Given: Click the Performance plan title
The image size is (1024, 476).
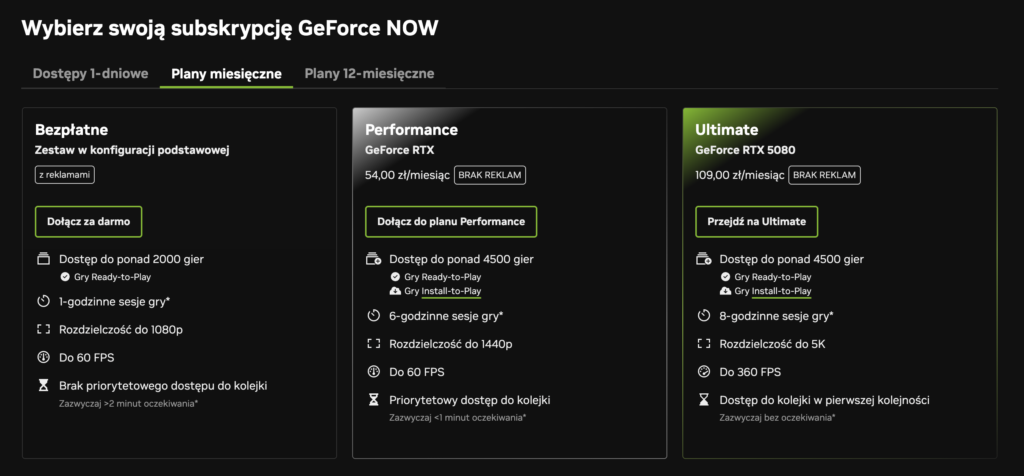Looking at the screenshot, I should (411, 129).
